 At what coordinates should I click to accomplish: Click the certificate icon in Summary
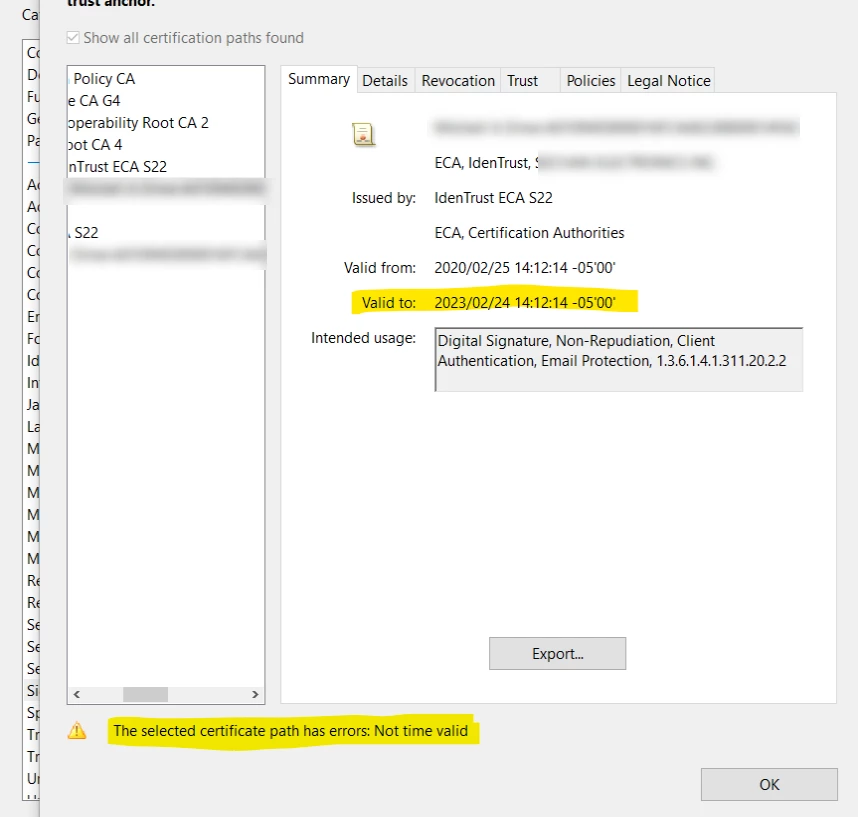pos(363,135)
